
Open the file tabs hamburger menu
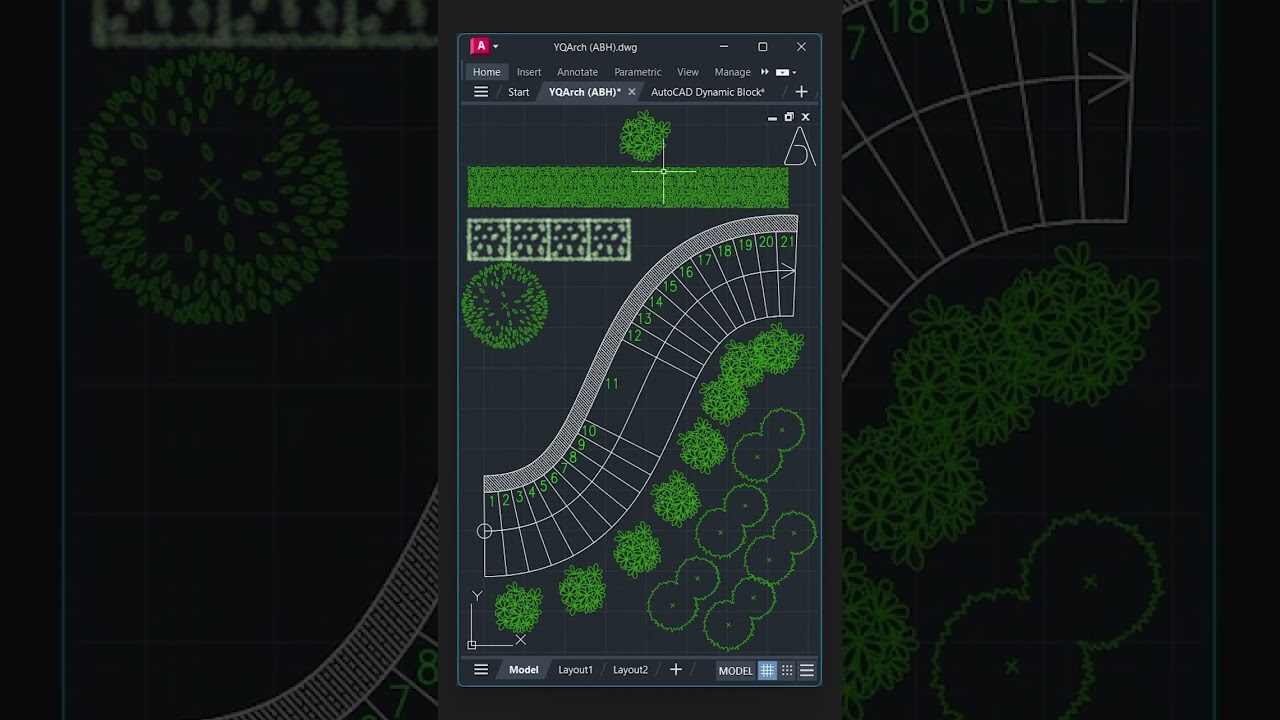(481, 92)
